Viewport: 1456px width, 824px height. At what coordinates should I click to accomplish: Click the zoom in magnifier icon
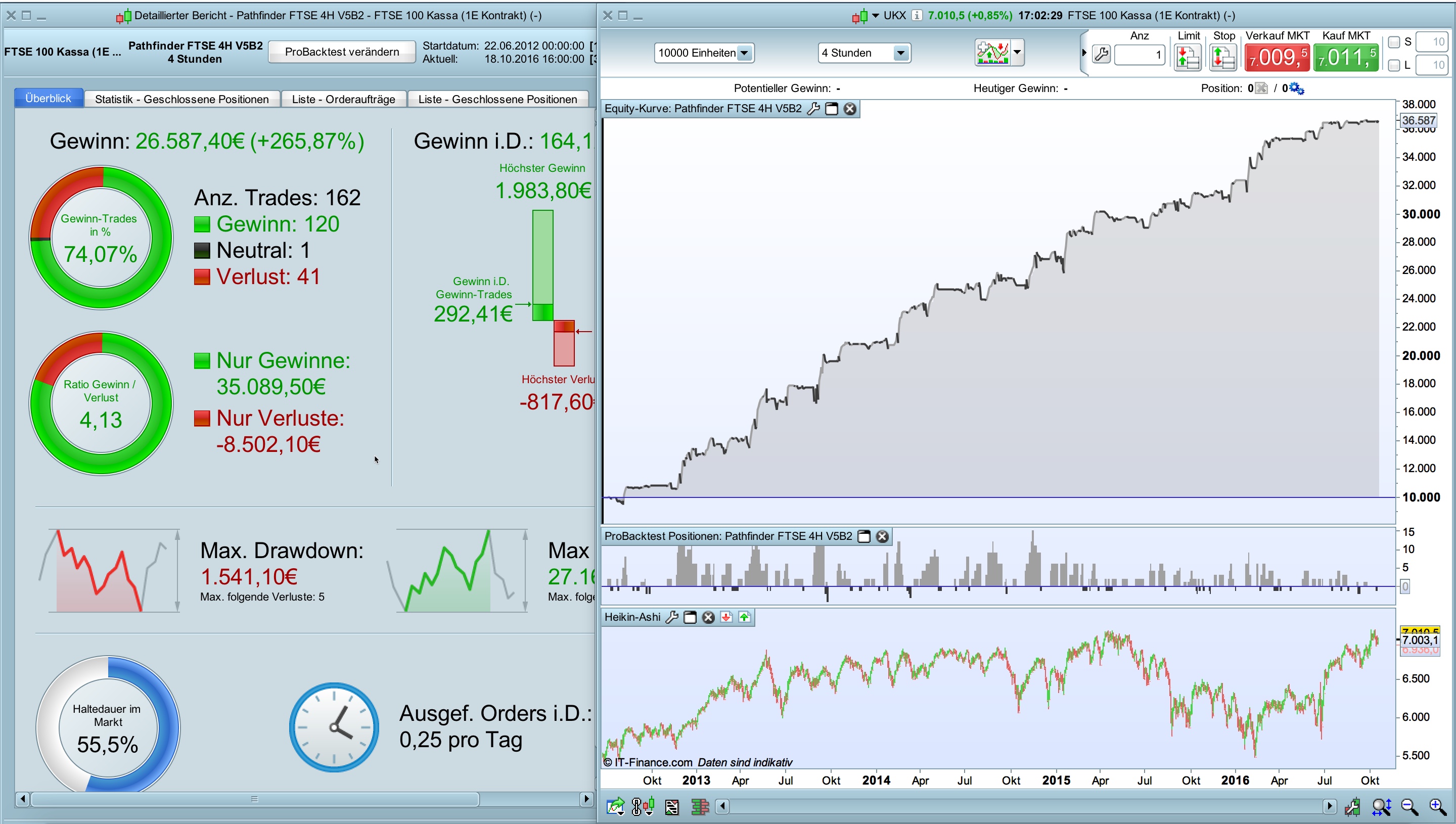(1438, 806)
